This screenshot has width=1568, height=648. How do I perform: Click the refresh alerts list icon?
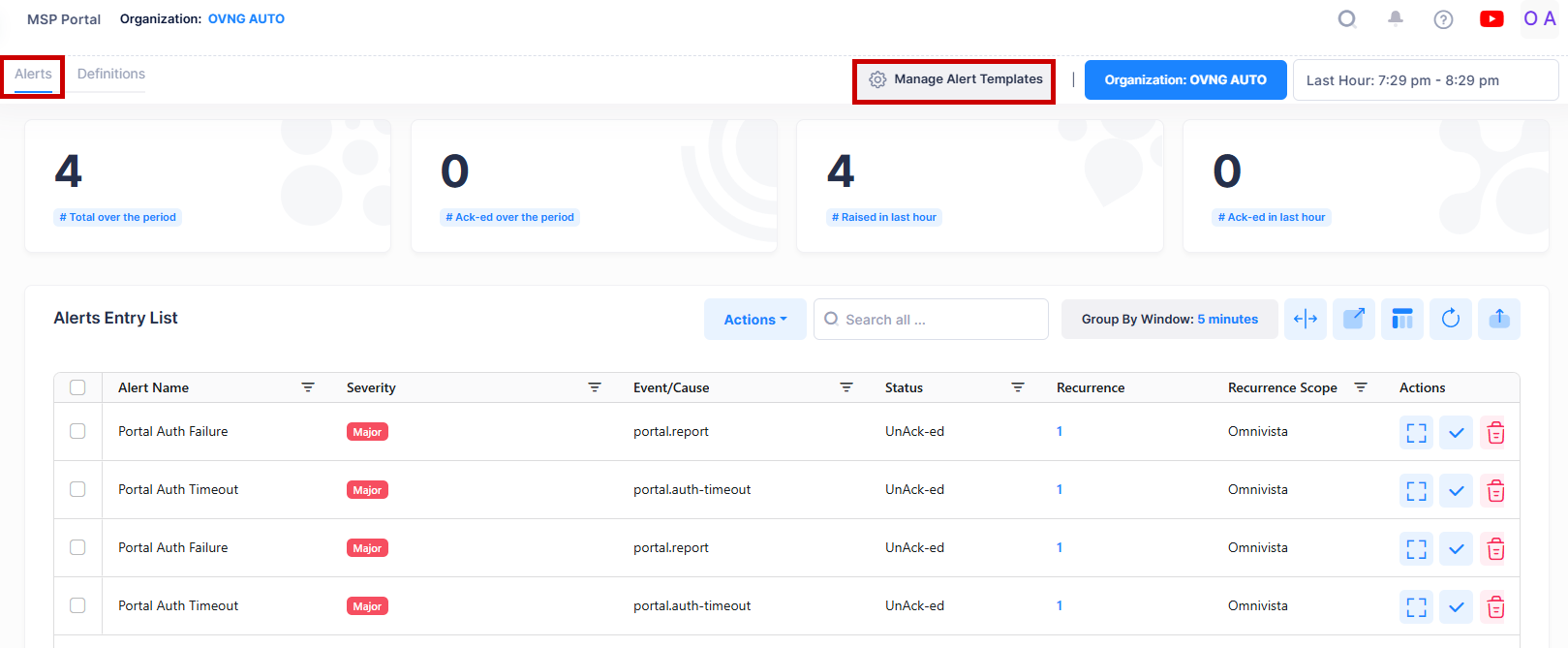(x=1450, y=319)
